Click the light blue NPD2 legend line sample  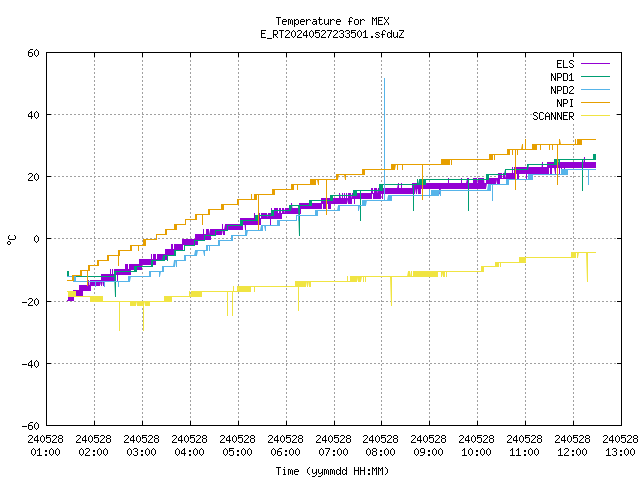click(x=595, y=90)
